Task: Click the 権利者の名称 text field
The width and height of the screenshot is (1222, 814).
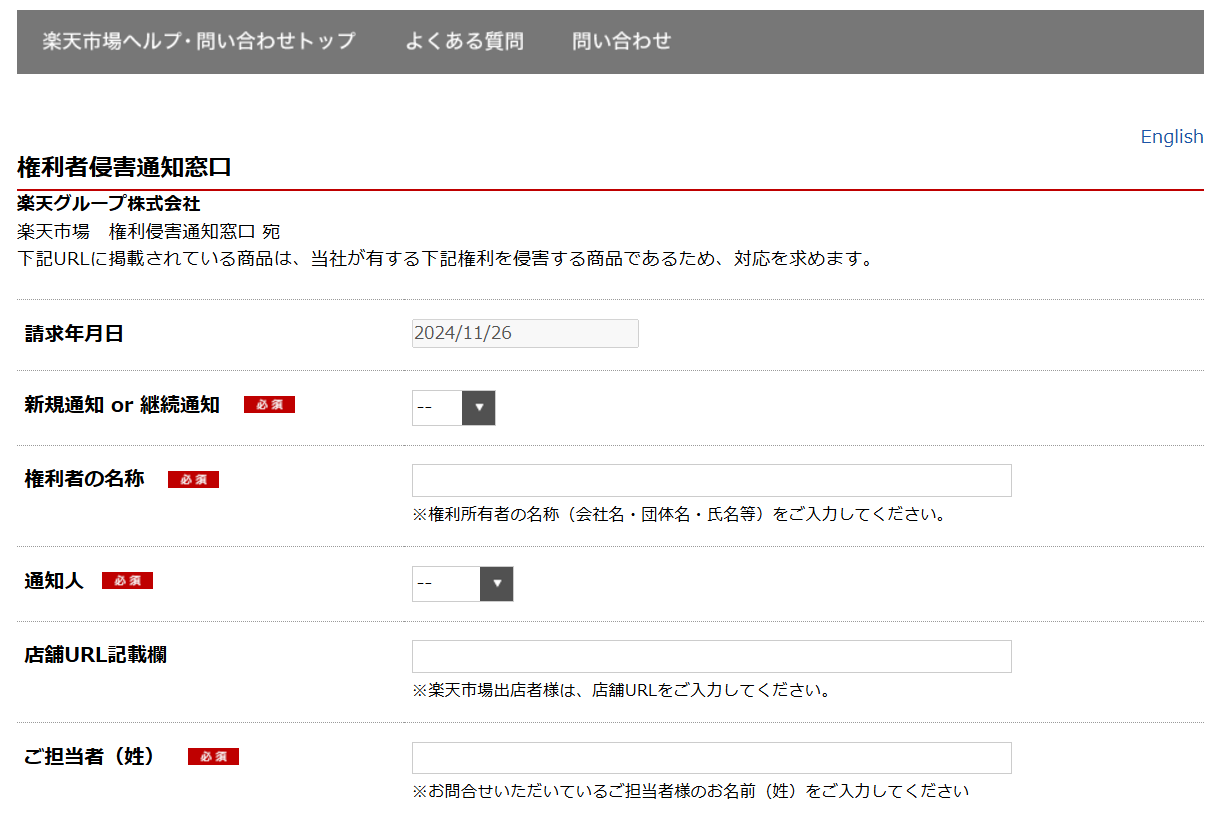Action: [711, 480]
